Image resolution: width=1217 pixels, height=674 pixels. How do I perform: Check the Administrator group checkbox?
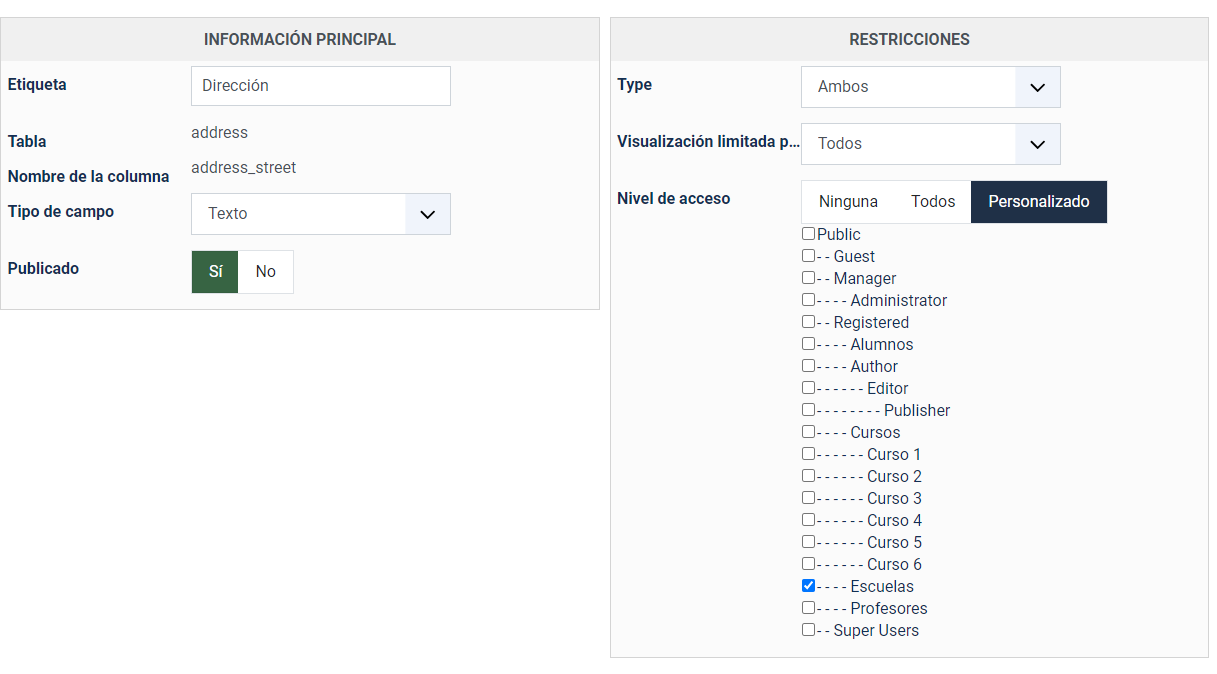pos(808,300)
